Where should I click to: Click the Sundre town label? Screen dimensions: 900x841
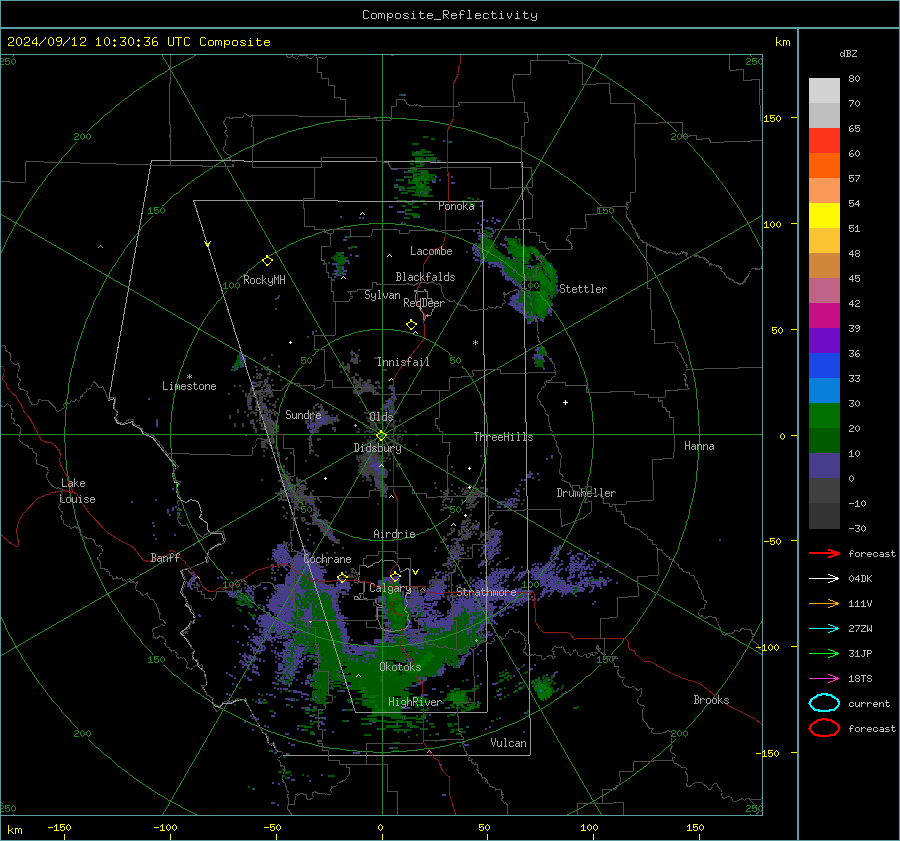click(303, 414)
